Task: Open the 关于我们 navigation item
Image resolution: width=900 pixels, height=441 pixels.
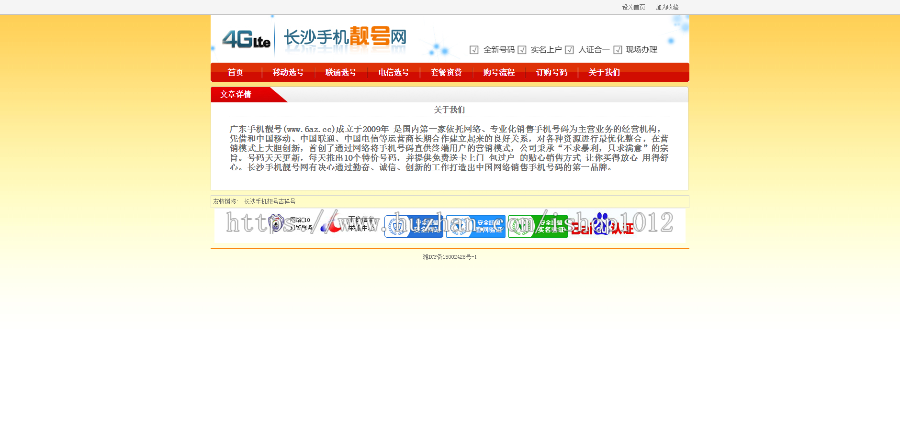Action: (604, 72)
